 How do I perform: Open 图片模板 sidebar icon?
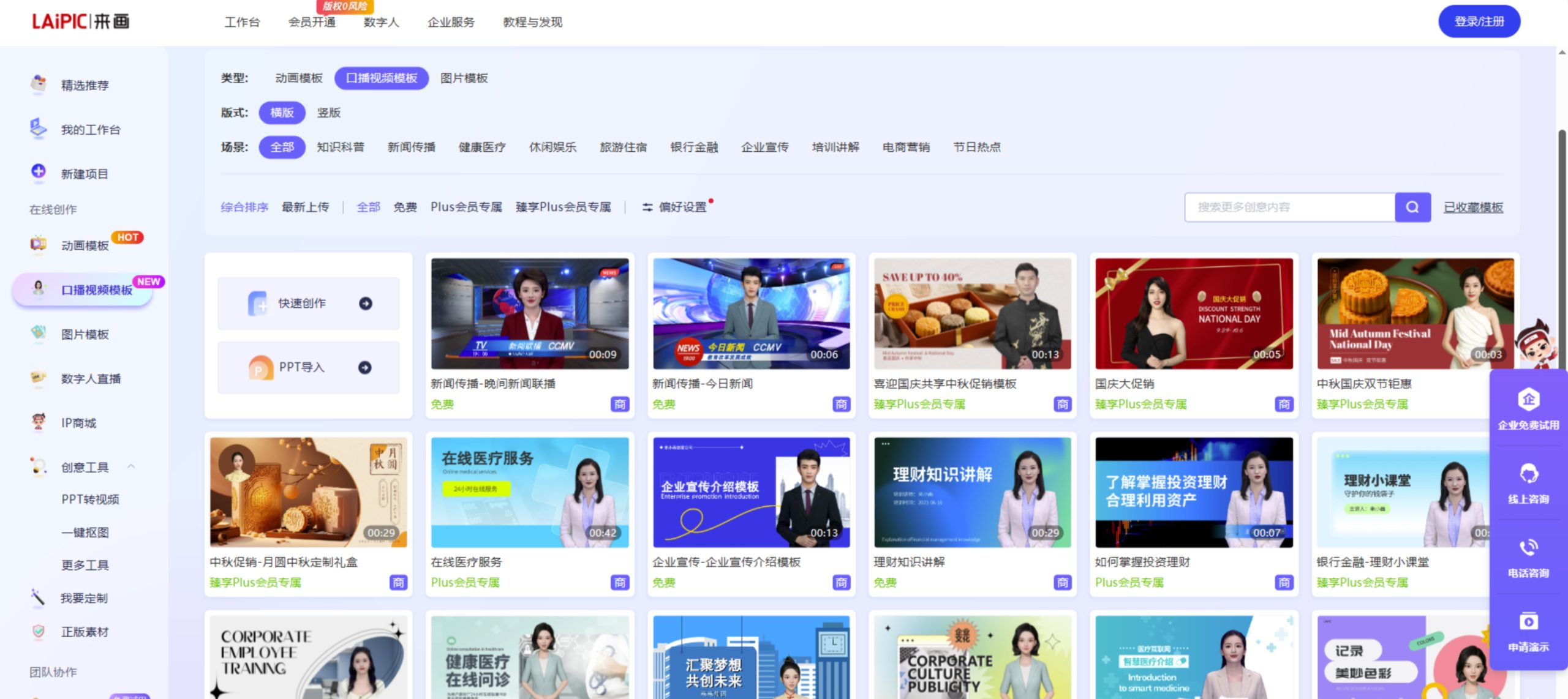pos(39,333)
